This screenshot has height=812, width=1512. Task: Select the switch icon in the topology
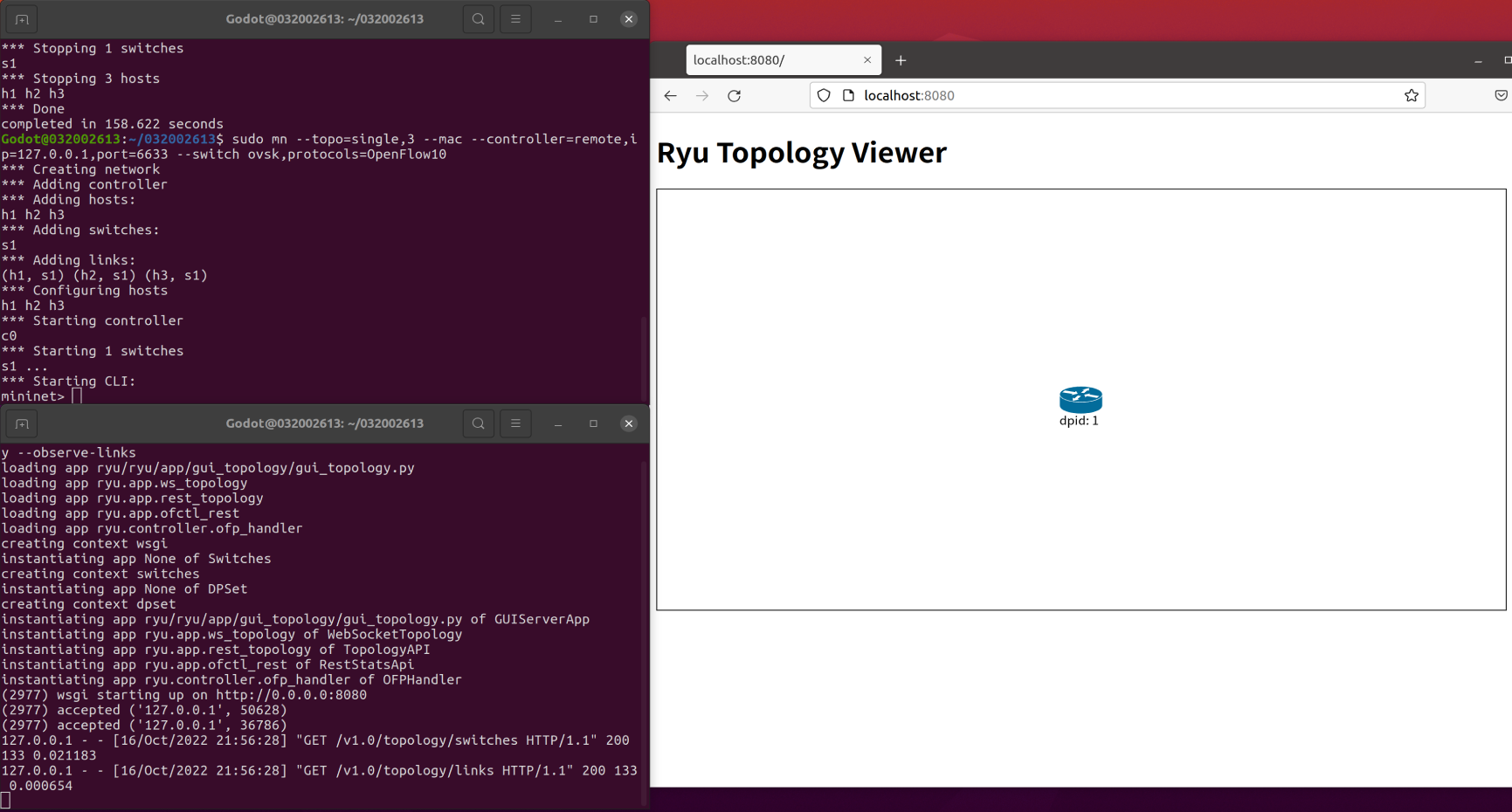pos(1080,400)
